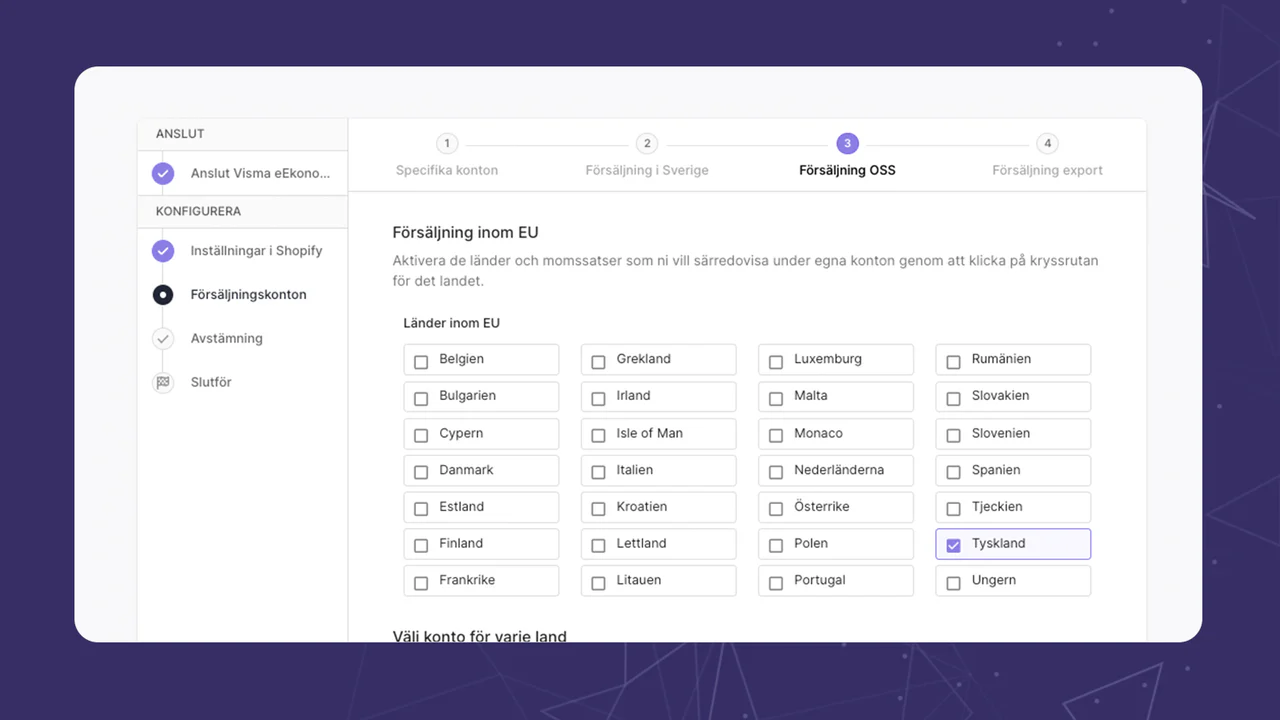Viewport: 1280px width, 720px height.
Task: Click the finish flag icon beside Slutför
Action: (163, 383)
